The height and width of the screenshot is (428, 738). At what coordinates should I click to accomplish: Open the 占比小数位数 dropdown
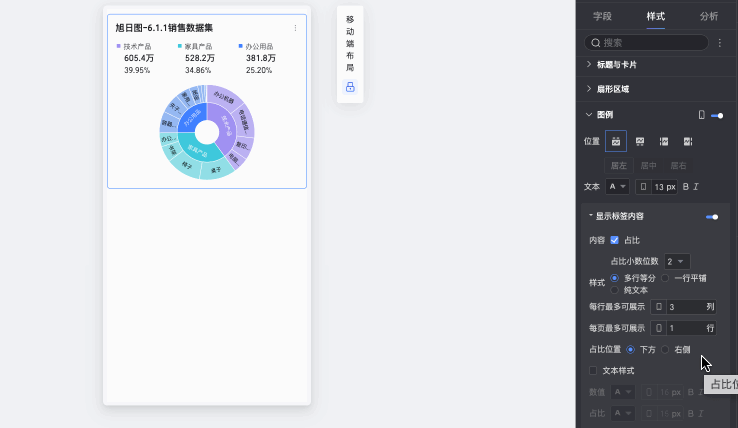[x=677, y=261]
